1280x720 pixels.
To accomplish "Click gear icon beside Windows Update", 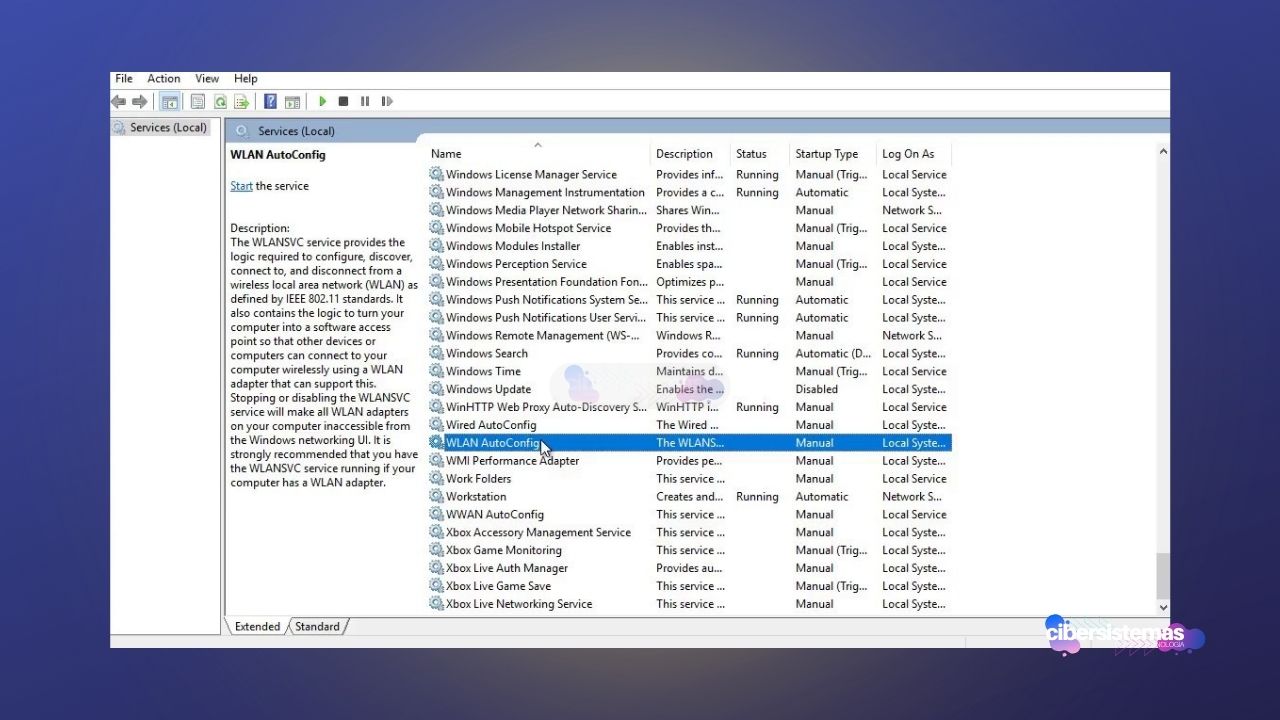I will [436, 389].
